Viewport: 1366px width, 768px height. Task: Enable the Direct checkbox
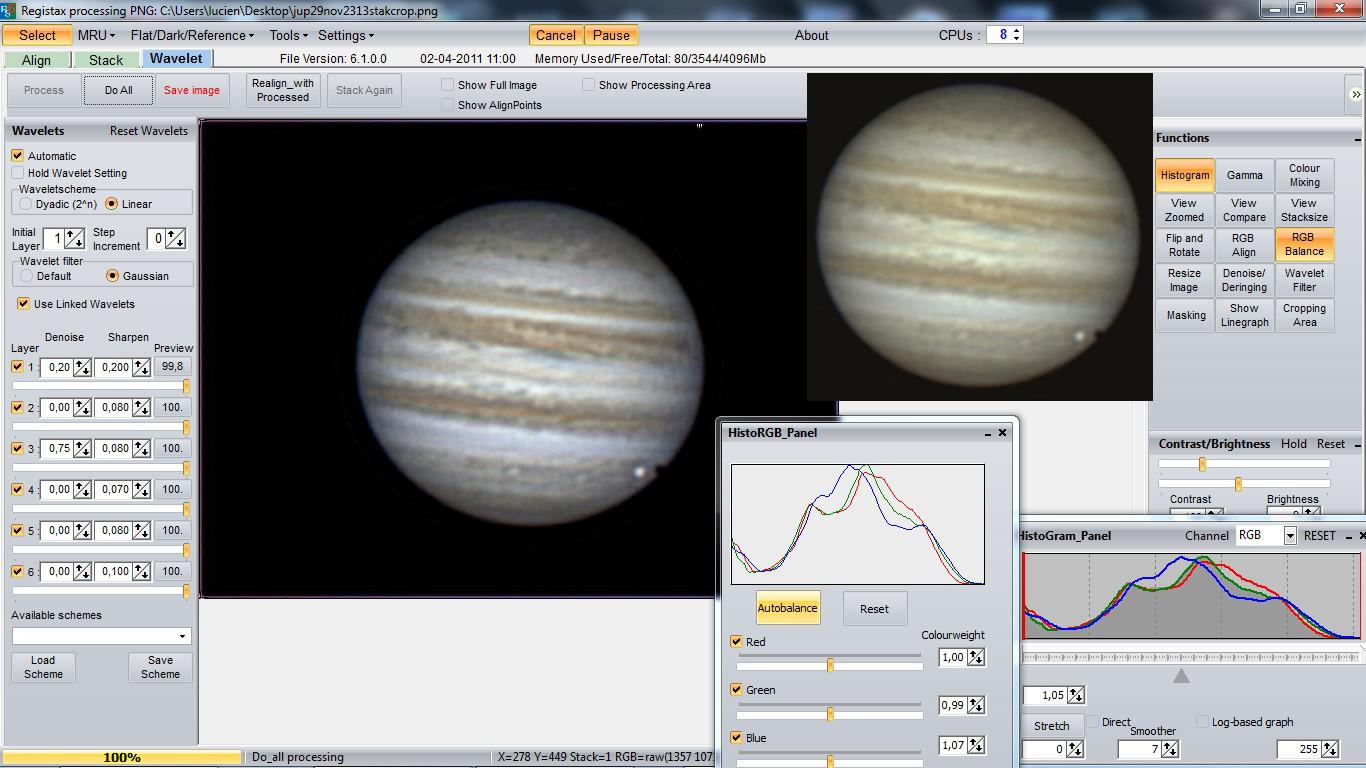click(x=1094, y=722)
